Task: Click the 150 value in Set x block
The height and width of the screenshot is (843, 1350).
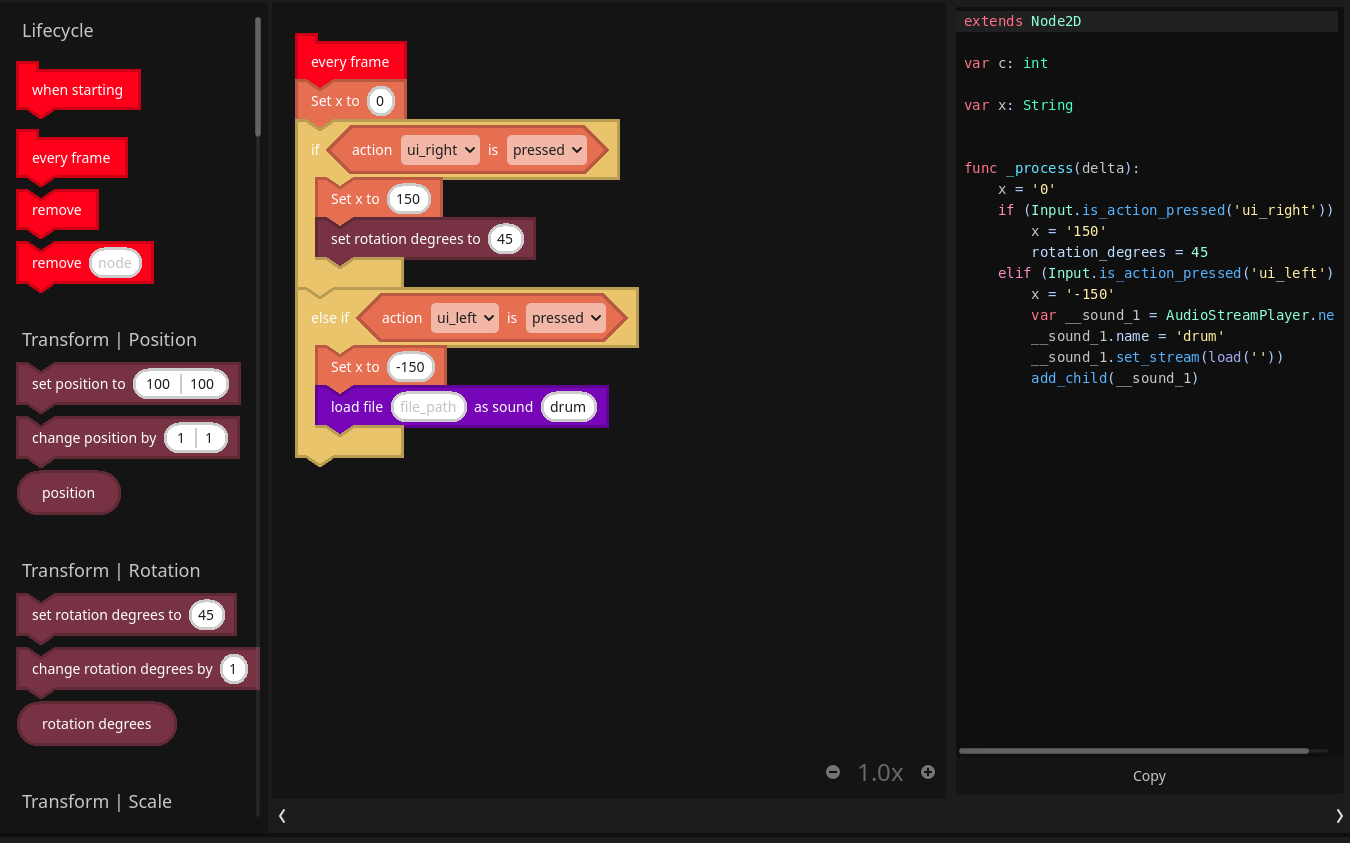Action: [408, 199]
